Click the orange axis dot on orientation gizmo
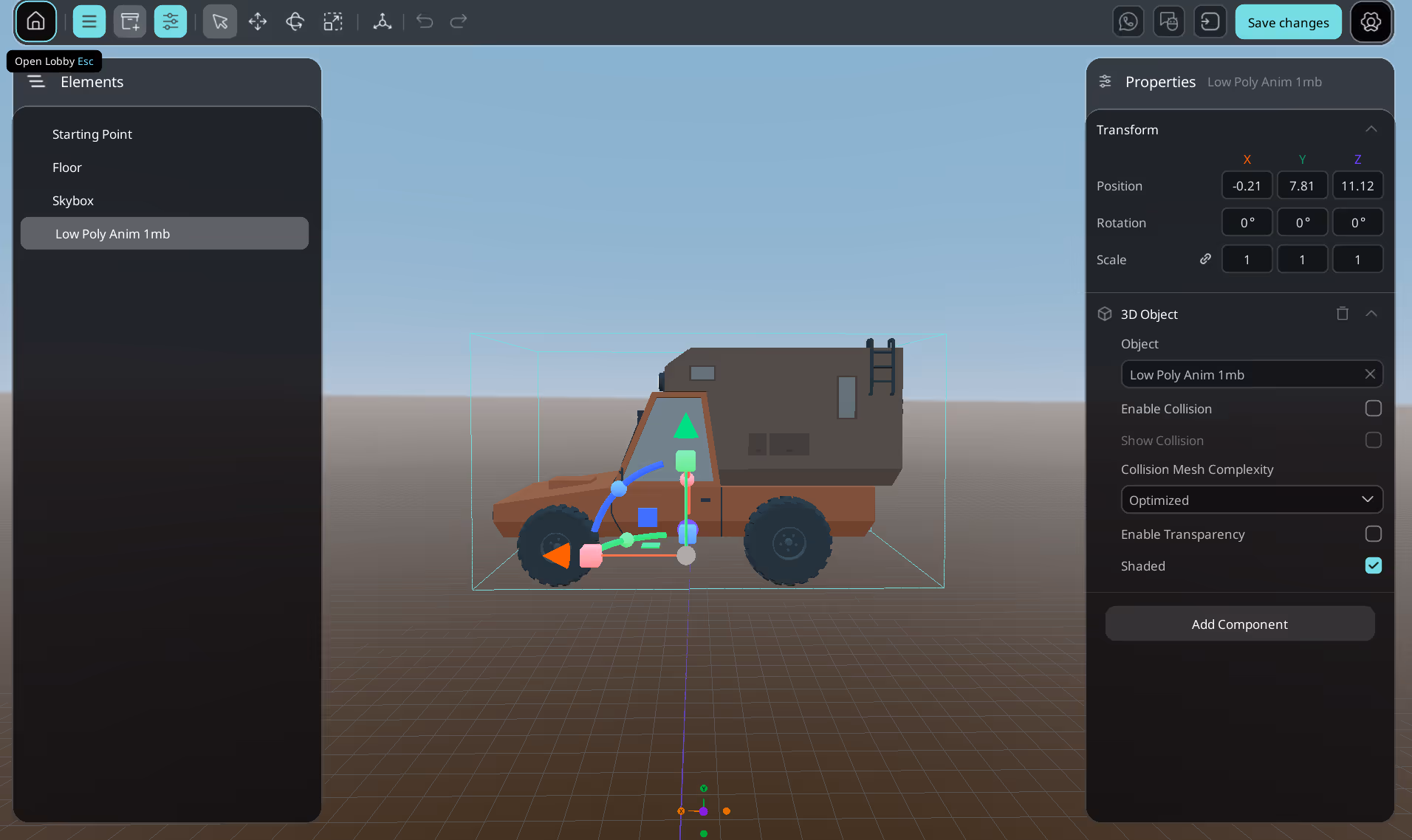The width and height of the screenshot is (1412, 840). coord(727,810)
